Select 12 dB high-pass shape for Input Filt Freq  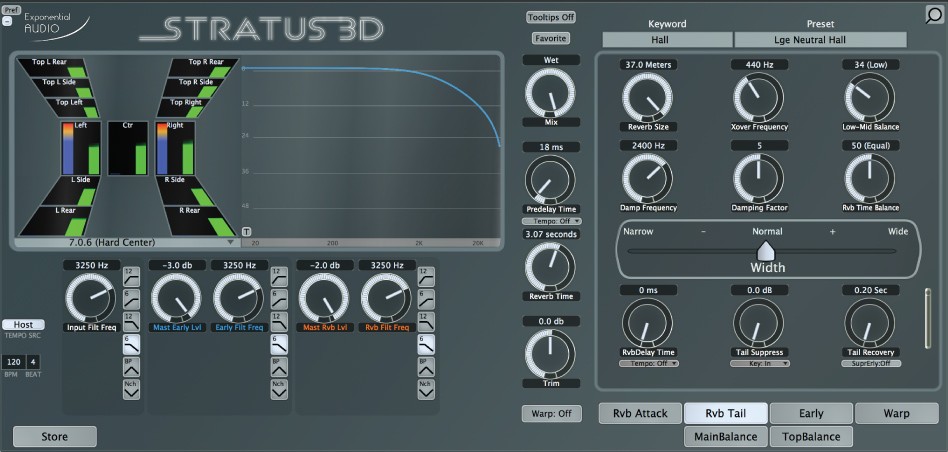coord(131,277)
